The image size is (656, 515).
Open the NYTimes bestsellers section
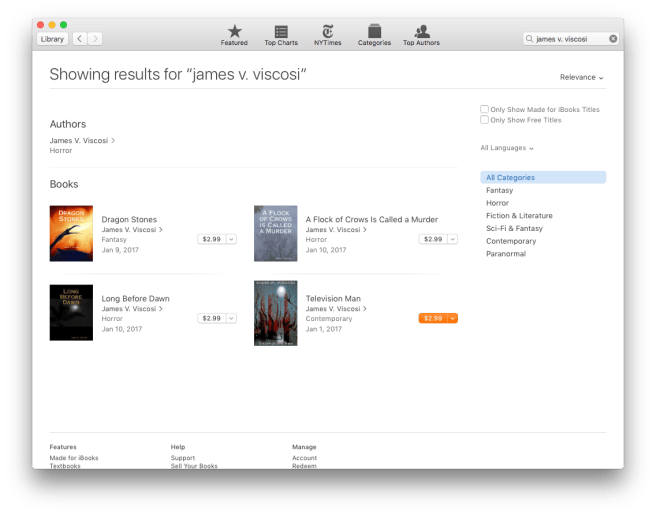tap(328, 35)
